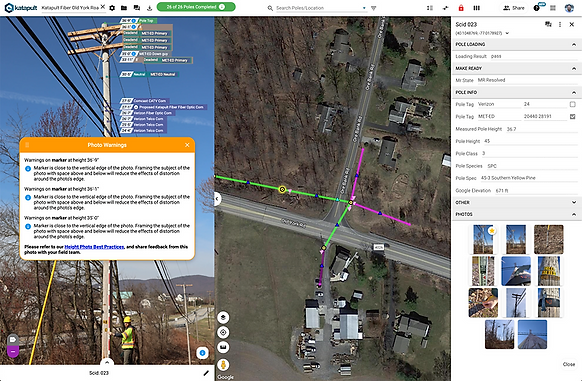
Task: Click the Pole Spec 45-3 Southern Yellow Pine field
Action: [529, 178]
